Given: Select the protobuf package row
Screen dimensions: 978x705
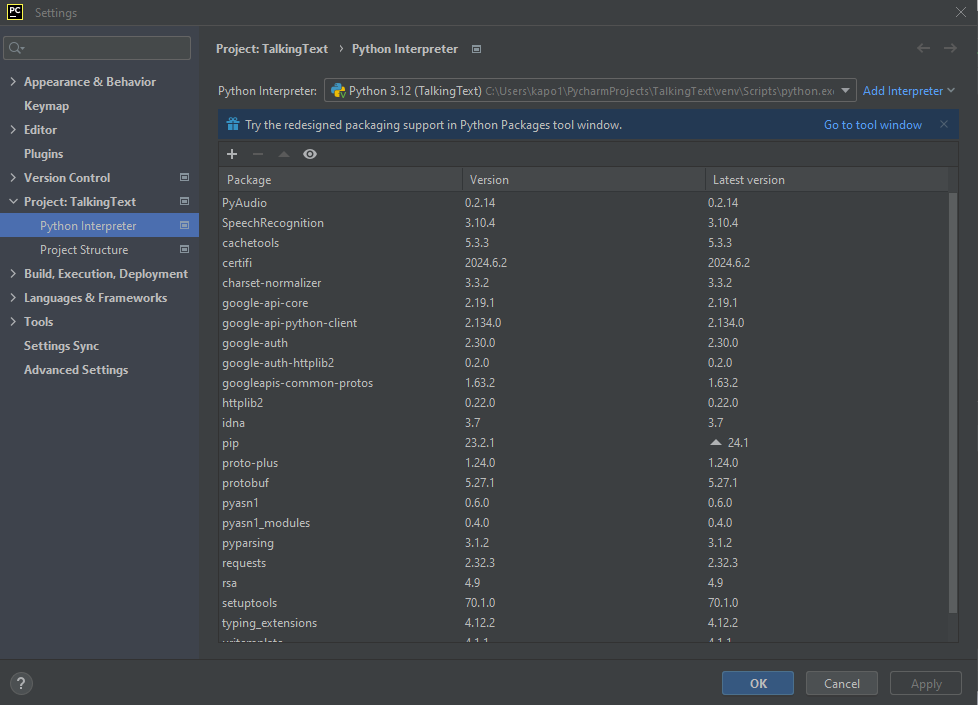Looking at the screenshot, I should coord(584,482).
